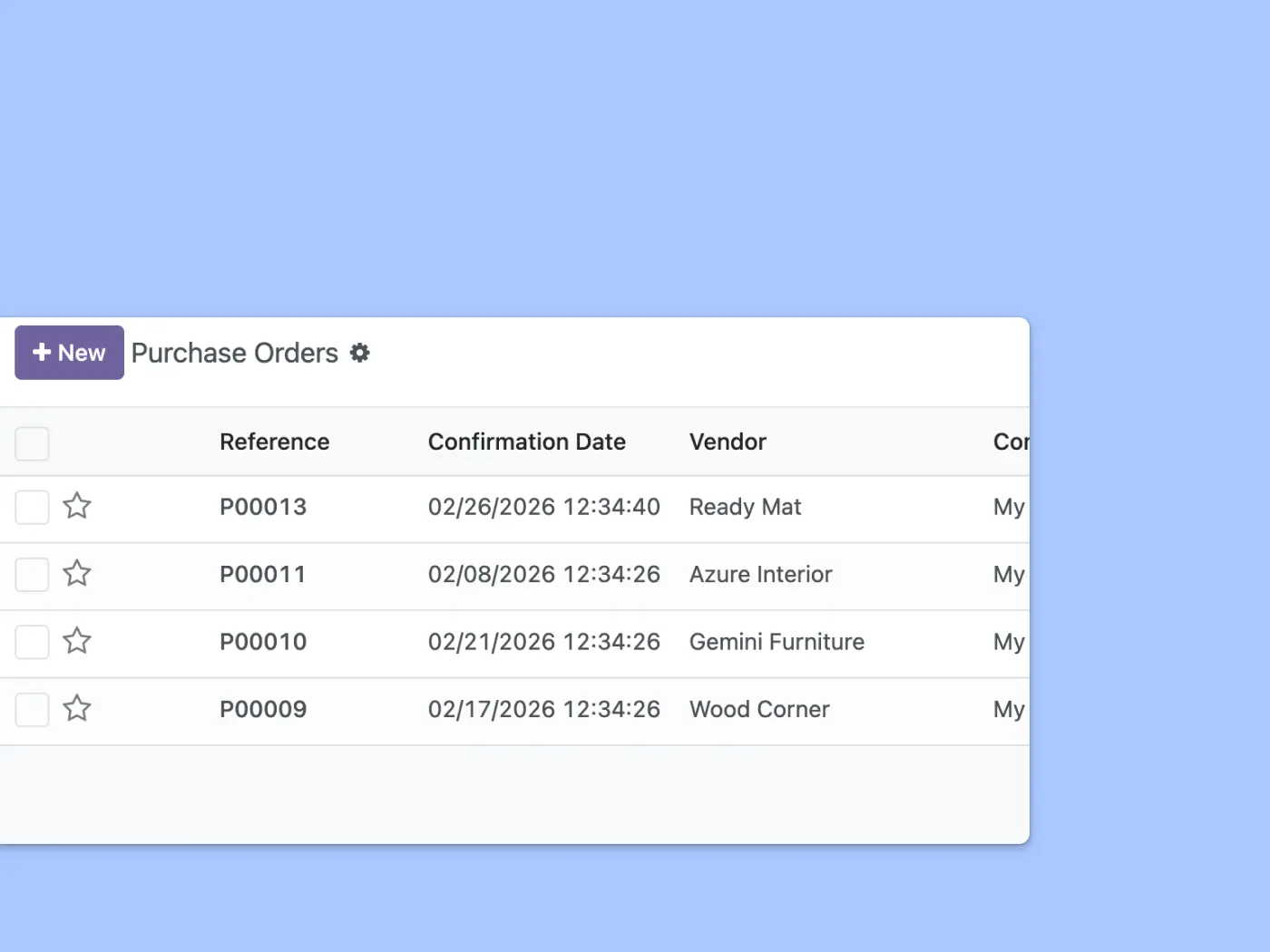Viewport: 1270px width, 952px height.
Task: Star the P00013 purchase order
Action: point(77,506)
